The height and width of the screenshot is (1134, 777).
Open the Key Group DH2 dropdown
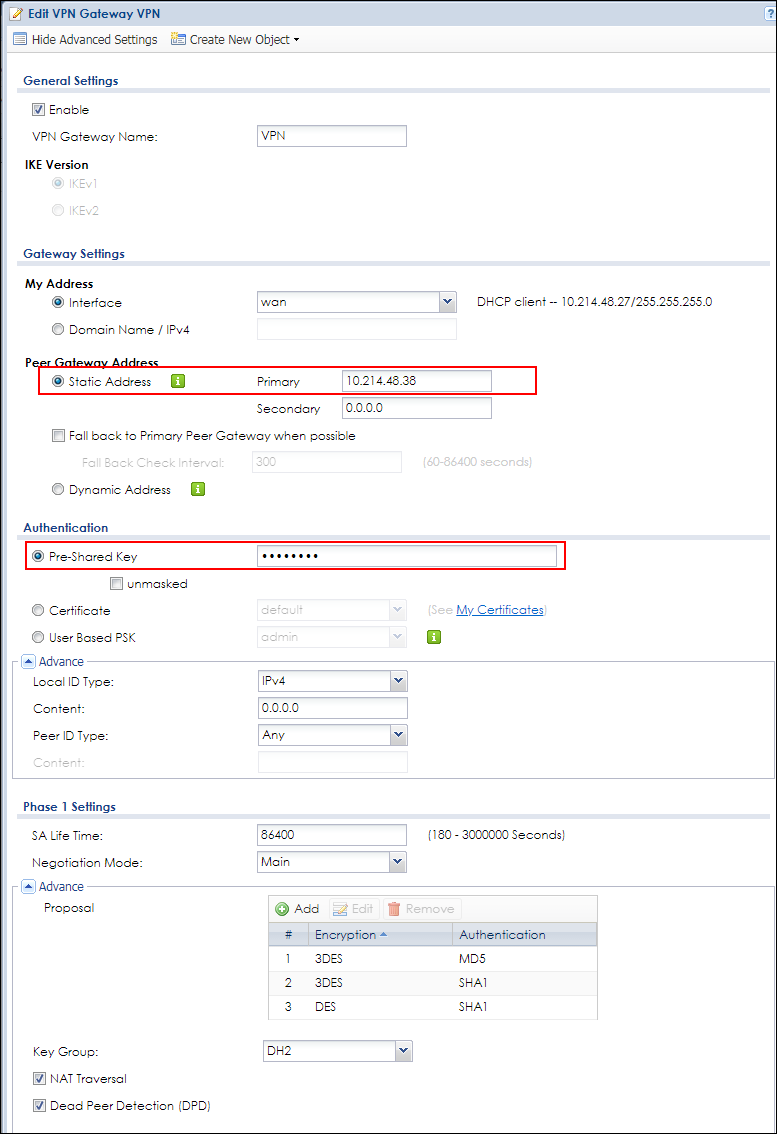(x=402, y=1050)
